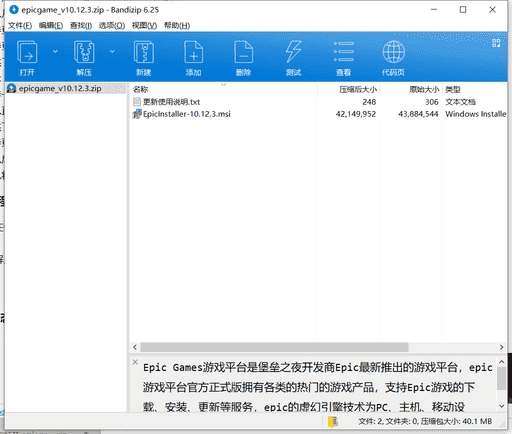Click the installer icon beside EpicInstaller-10.12.3.msi
Screen dimensions: 512x434
click(x=137, y=114)
